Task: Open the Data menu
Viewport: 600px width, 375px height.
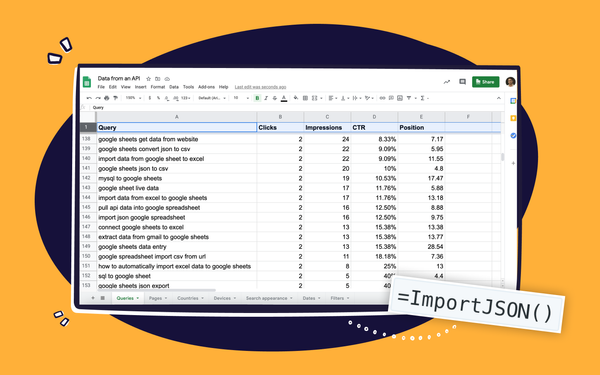Action: pos(174,87)
